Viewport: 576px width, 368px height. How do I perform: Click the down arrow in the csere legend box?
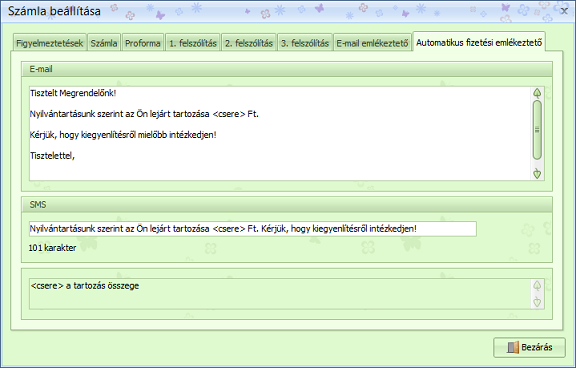pos(537,302)
